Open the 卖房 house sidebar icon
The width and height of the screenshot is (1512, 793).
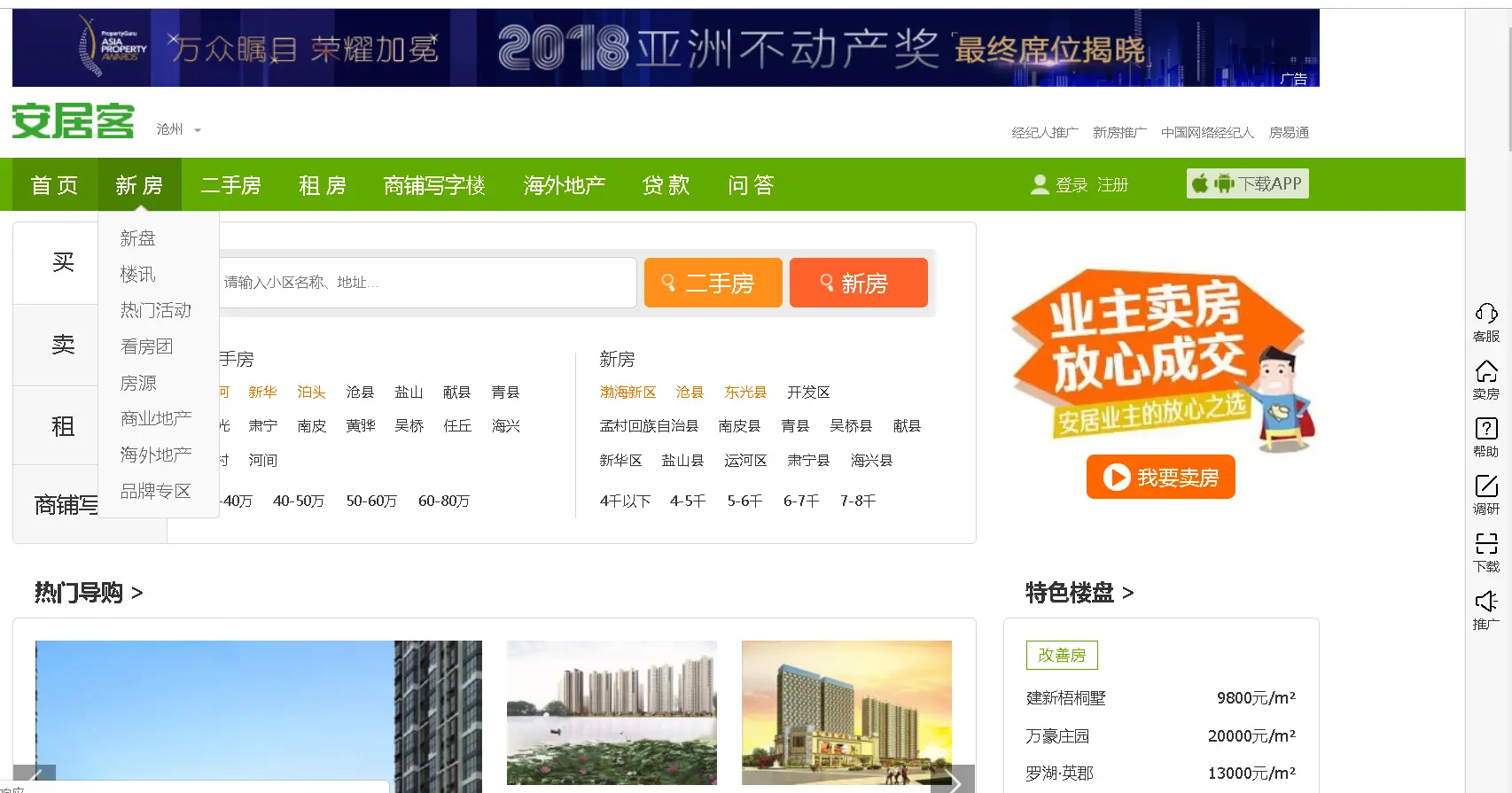point(1486,380)
